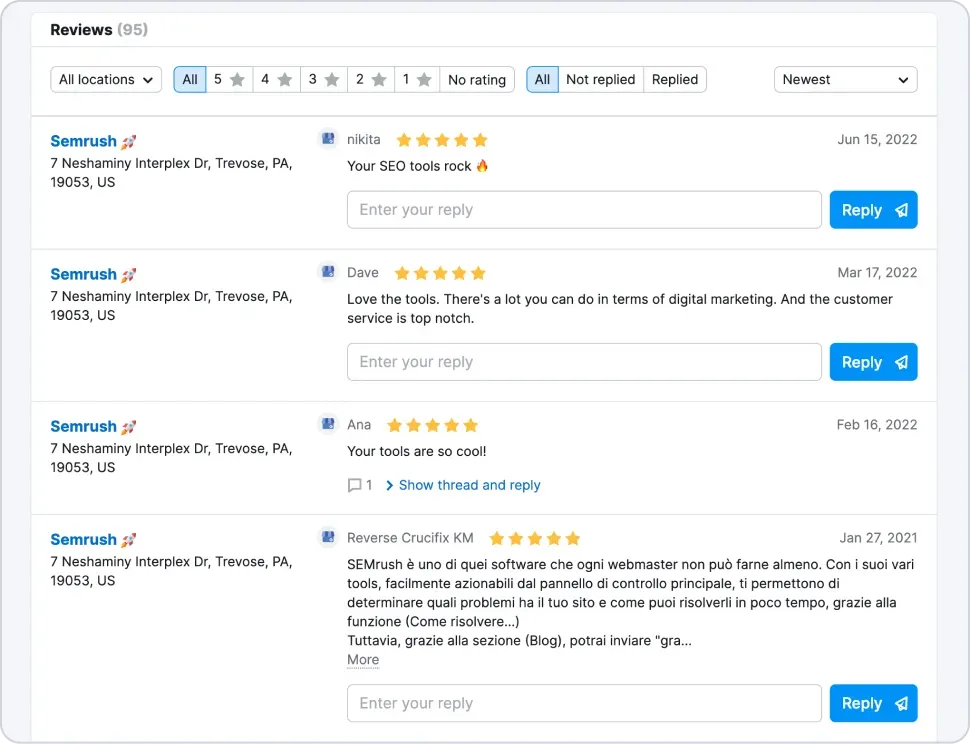Open Semrush location link on Ana's review

(x=84, y=426)
